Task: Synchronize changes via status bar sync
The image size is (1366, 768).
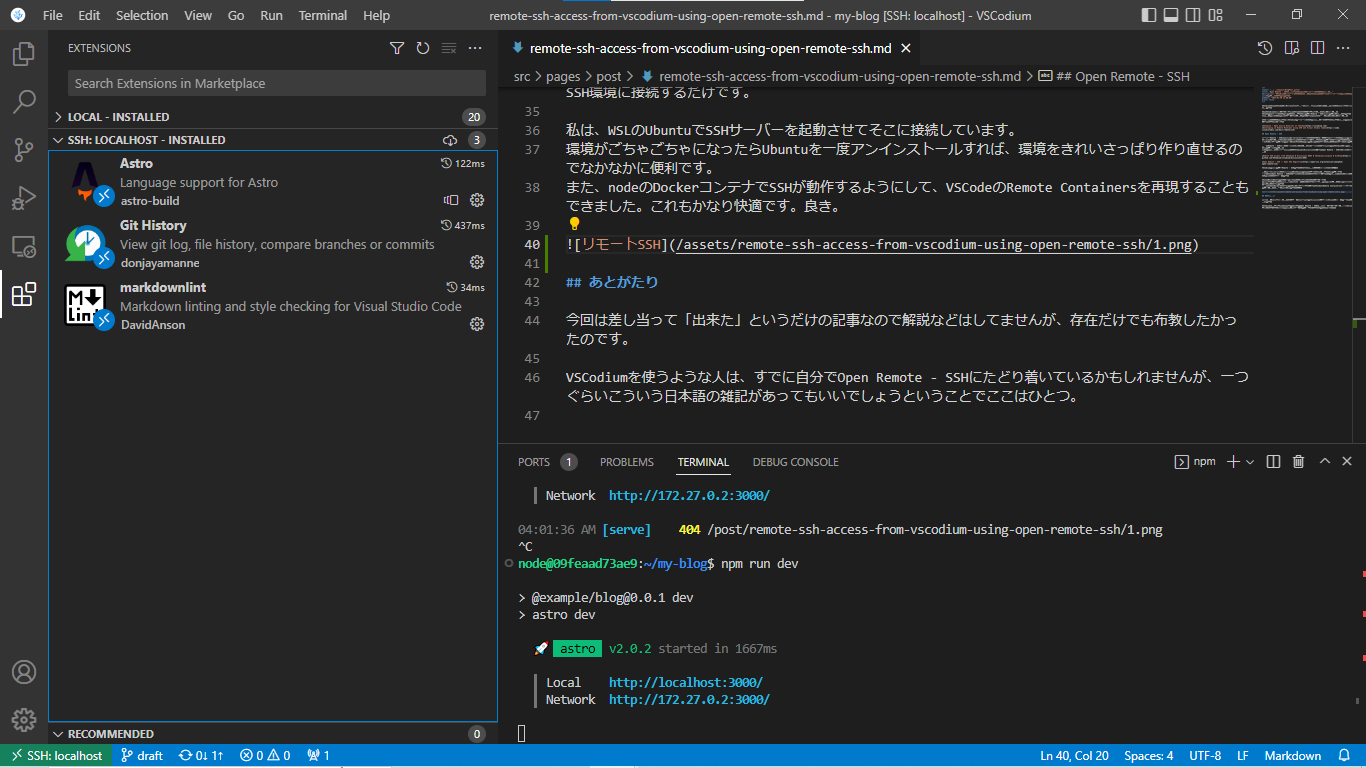Action: [x=201, y=756]
